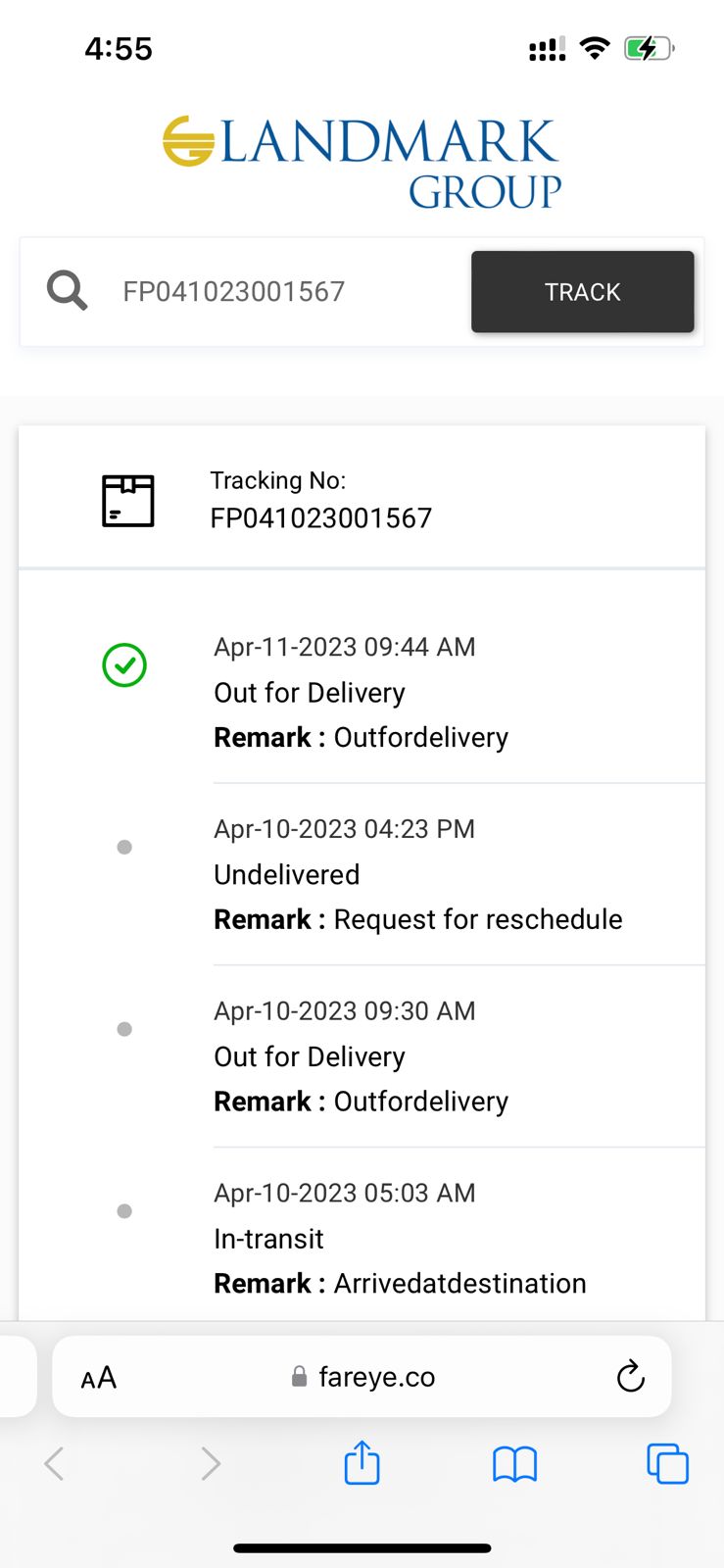
Task: Go forward with Safari forward arrow
Action: (x=210, y=1464)
